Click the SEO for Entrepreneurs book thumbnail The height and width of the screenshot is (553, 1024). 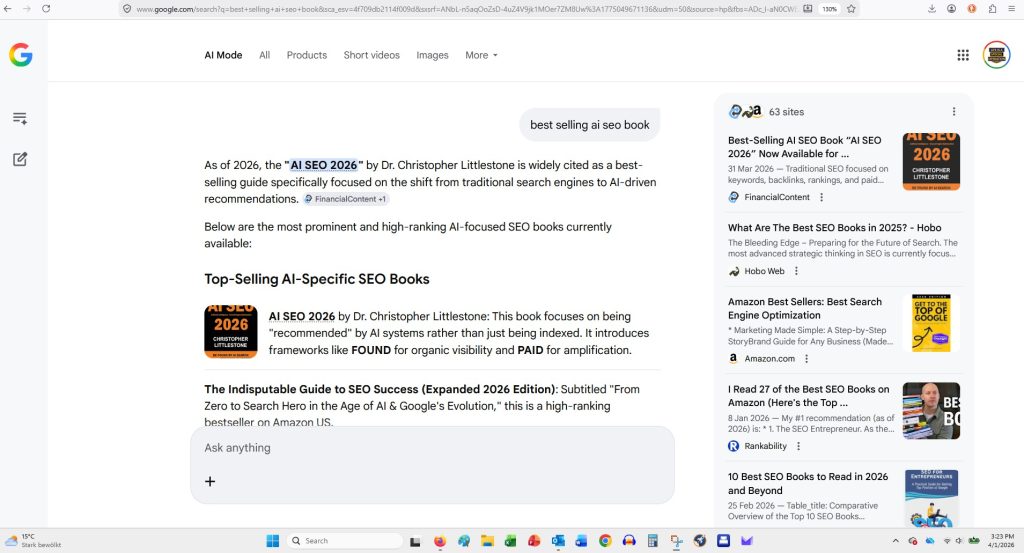point(931,498)
